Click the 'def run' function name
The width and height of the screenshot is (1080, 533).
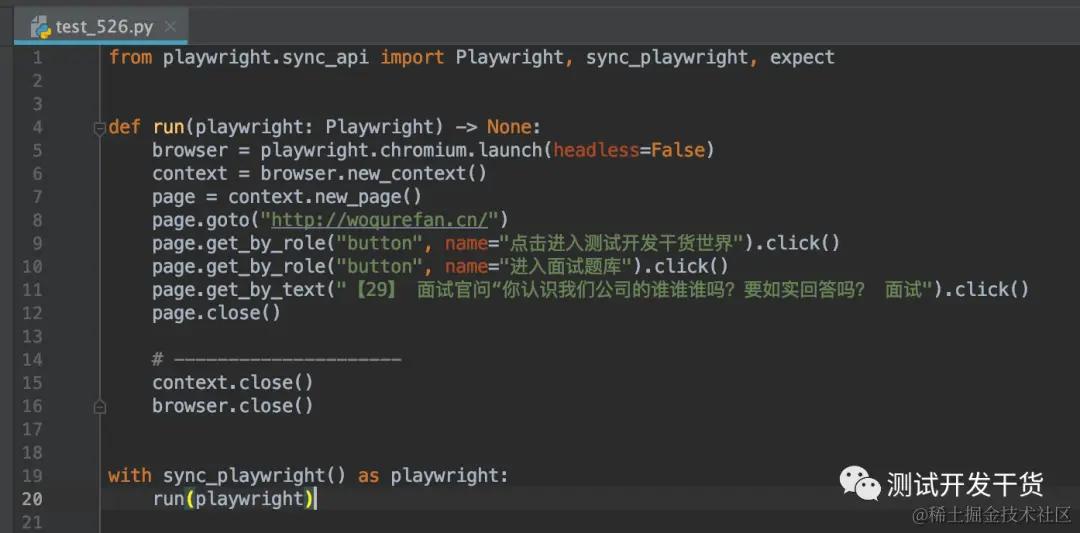click(169, 127)
